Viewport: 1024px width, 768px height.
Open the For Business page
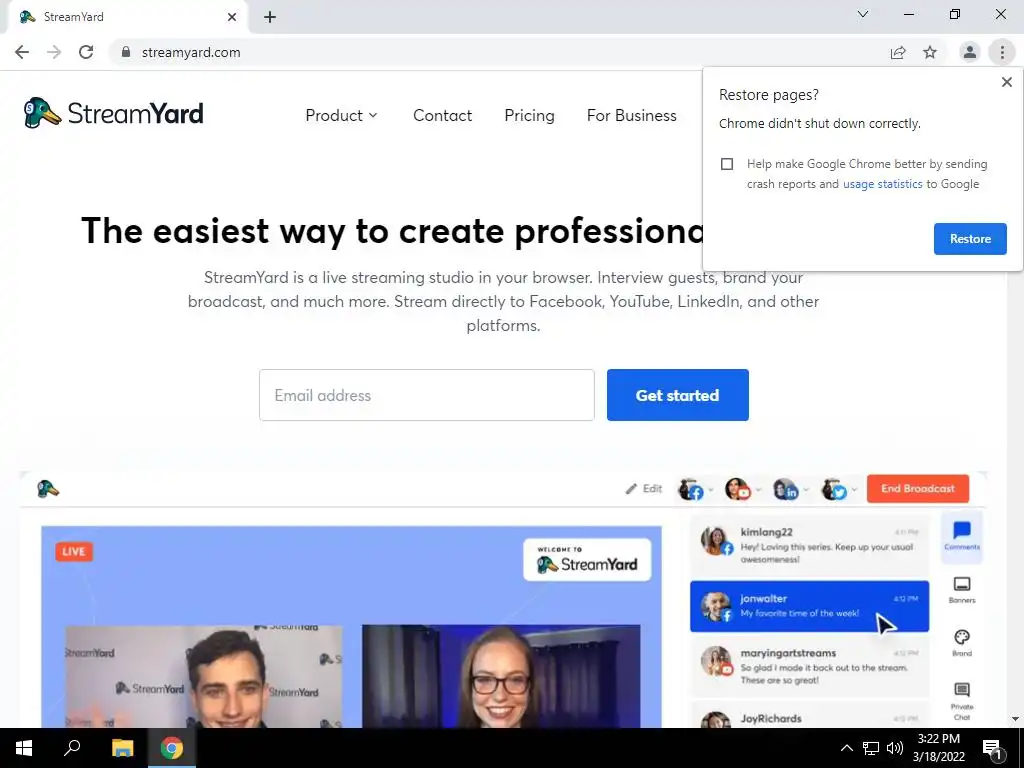click(632, 116)
